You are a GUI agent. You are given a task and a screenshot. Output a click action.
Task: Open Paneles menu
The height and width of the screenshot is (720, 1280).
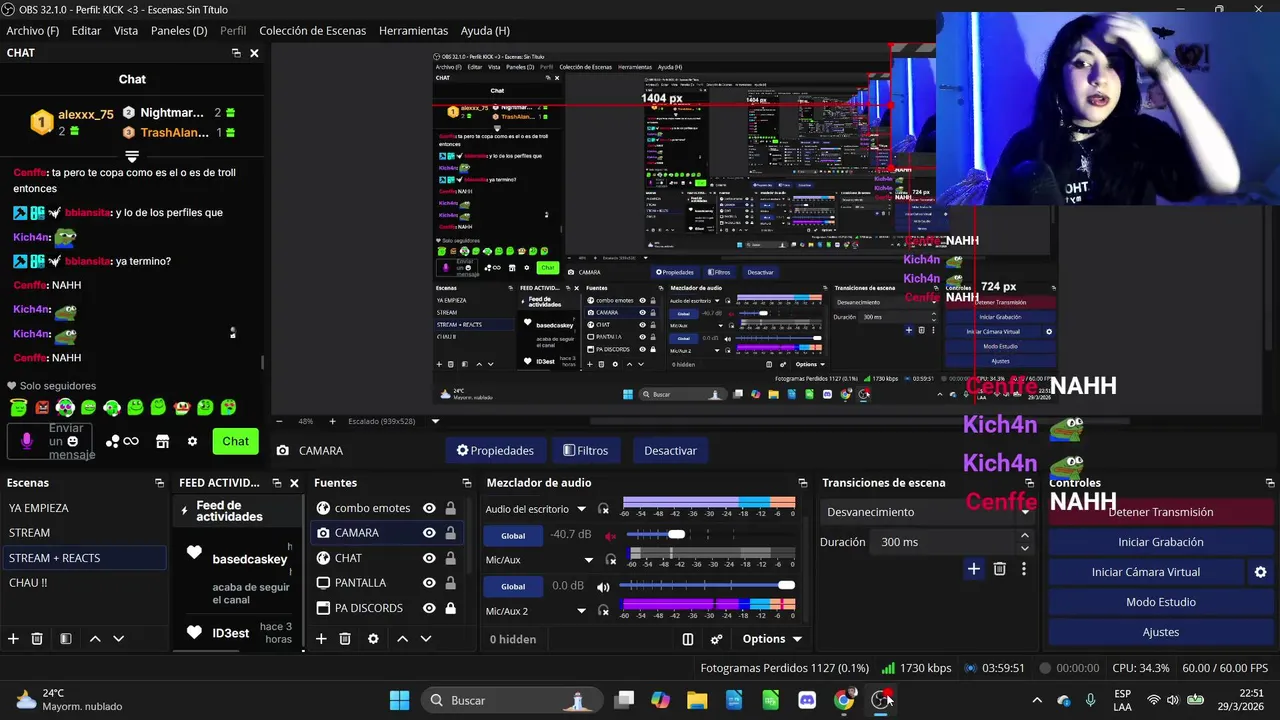179,31
